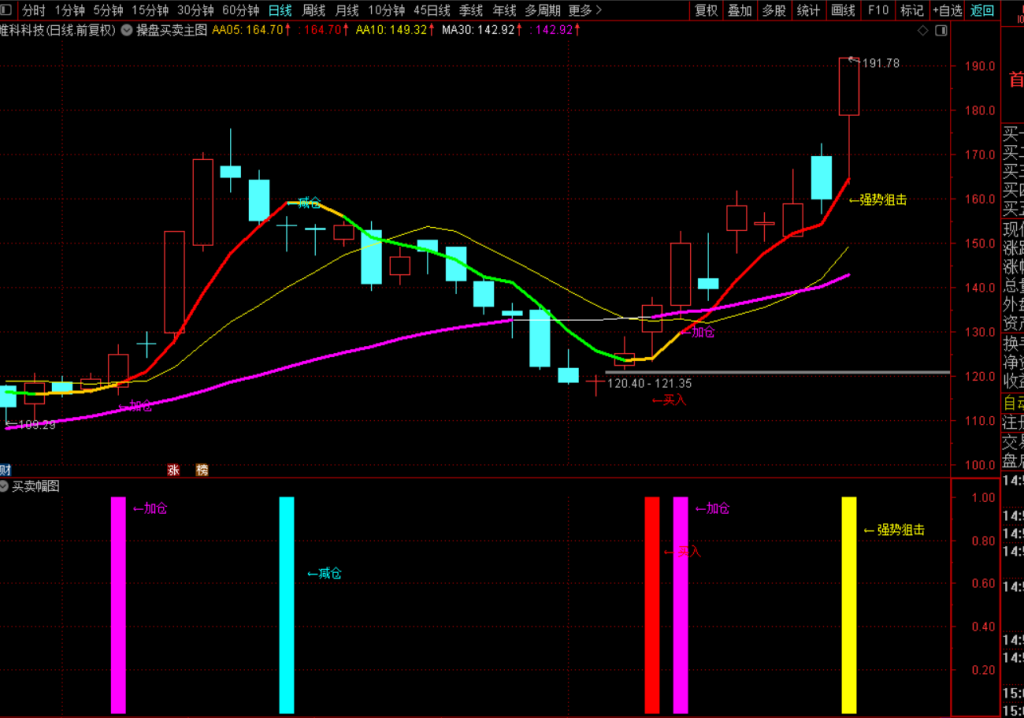This screenshot has height=718, width=1024.
Task: Click the 109.29 low price label
Action: 37,425
